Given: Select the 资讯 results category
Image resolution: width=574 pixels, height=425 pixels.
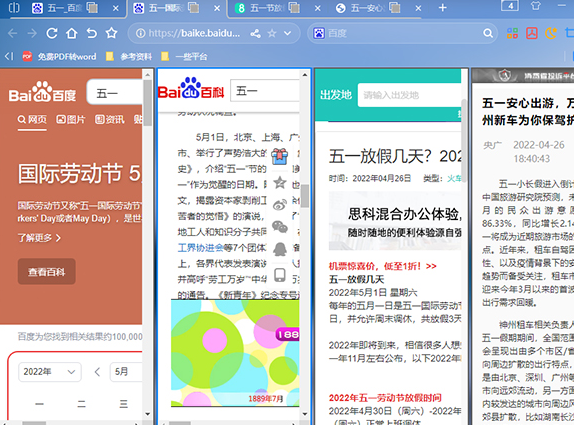Looking at the screenshot, I should click(x=109, y=119).
